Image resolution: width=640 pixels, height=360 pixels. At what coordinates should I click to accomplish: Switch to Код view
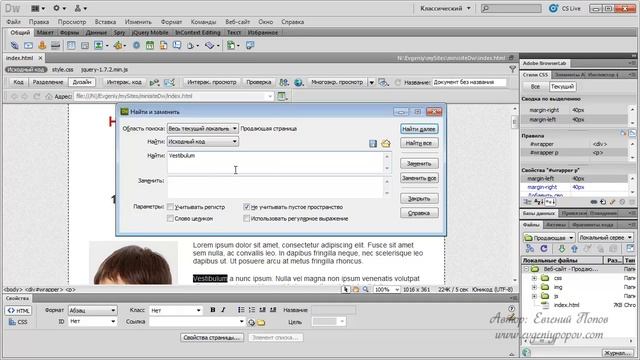[x=18, y=82]
